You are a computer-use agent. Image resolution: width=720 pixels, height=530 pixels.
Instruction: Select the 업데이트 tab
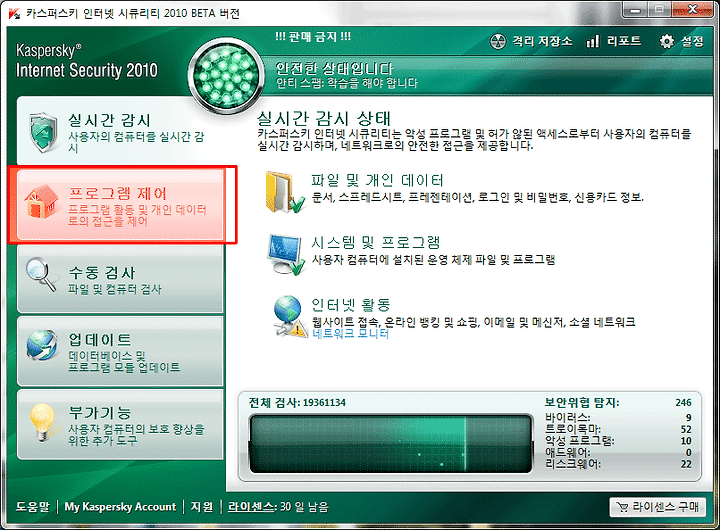(x=120, y=351)
